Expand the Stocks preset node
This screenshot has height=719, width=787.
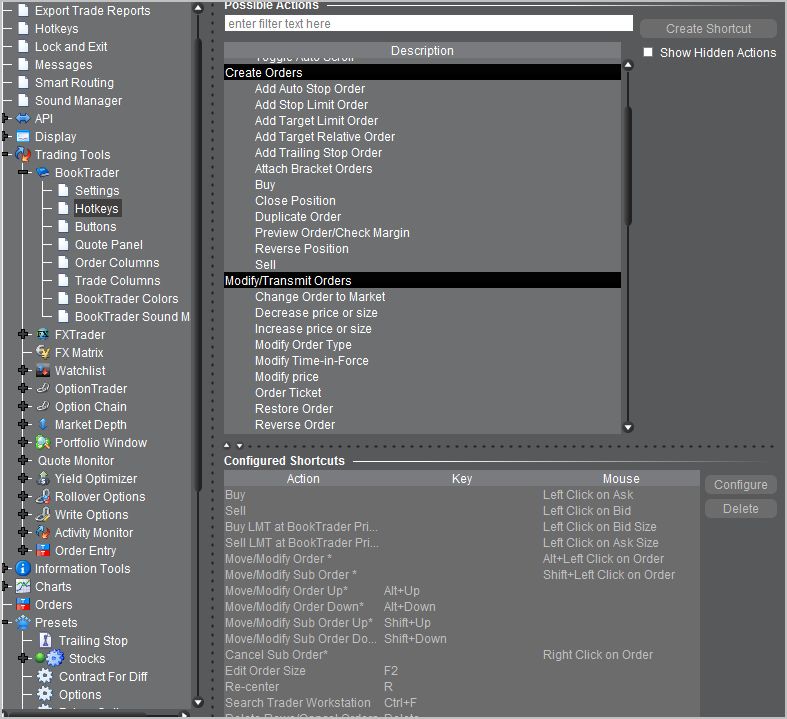coord(23,658)
